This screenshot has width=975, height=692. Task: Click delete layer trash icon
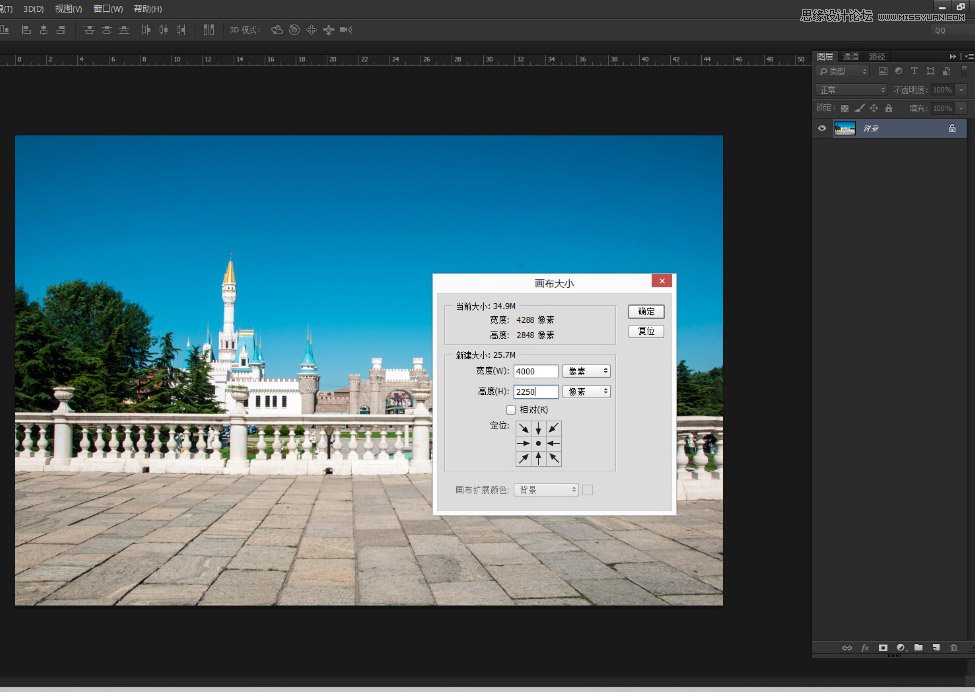(x=954, y=647)
